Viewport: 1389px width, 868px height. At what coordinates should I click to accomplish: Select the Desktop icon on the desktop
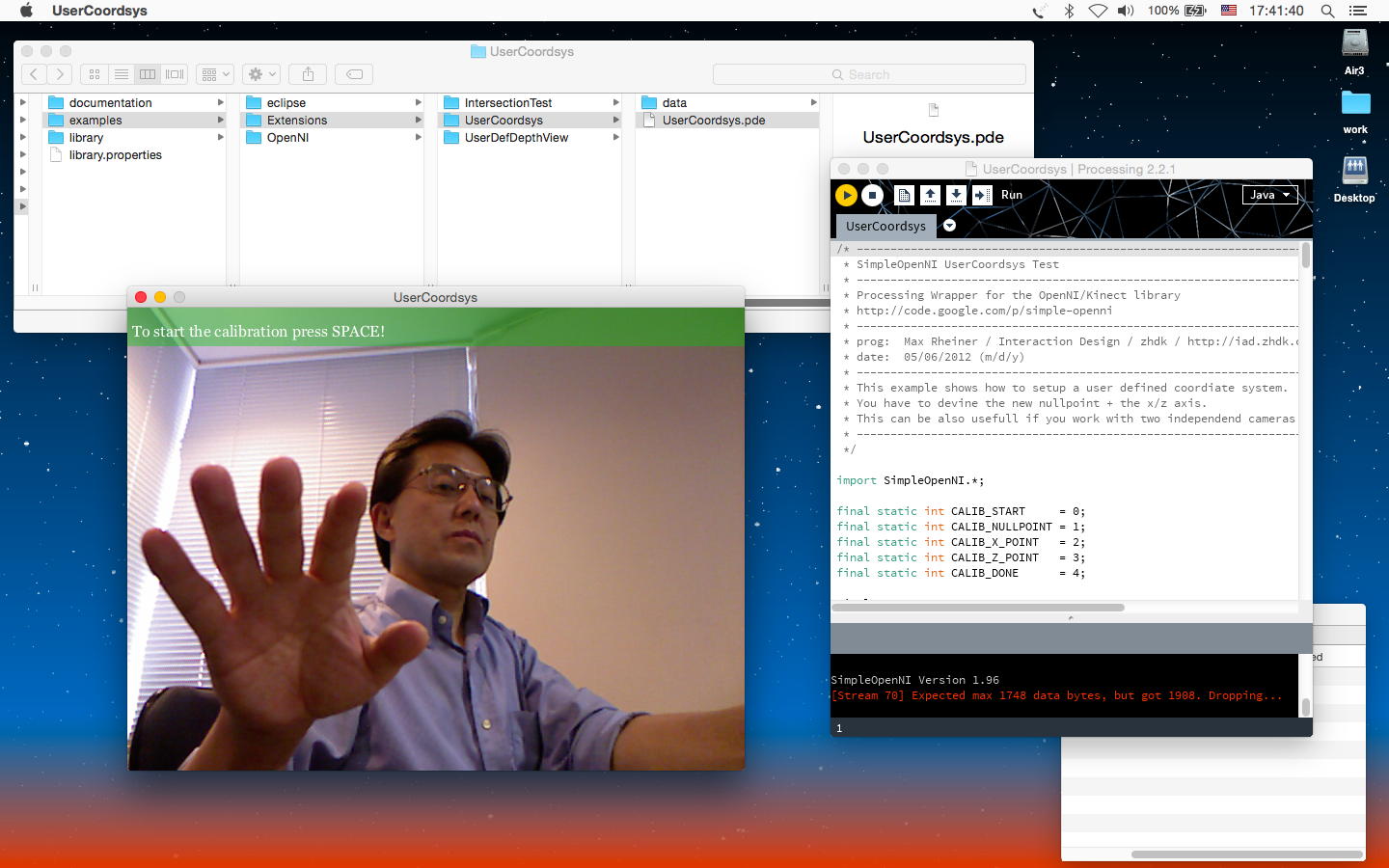pos(1355,170)
